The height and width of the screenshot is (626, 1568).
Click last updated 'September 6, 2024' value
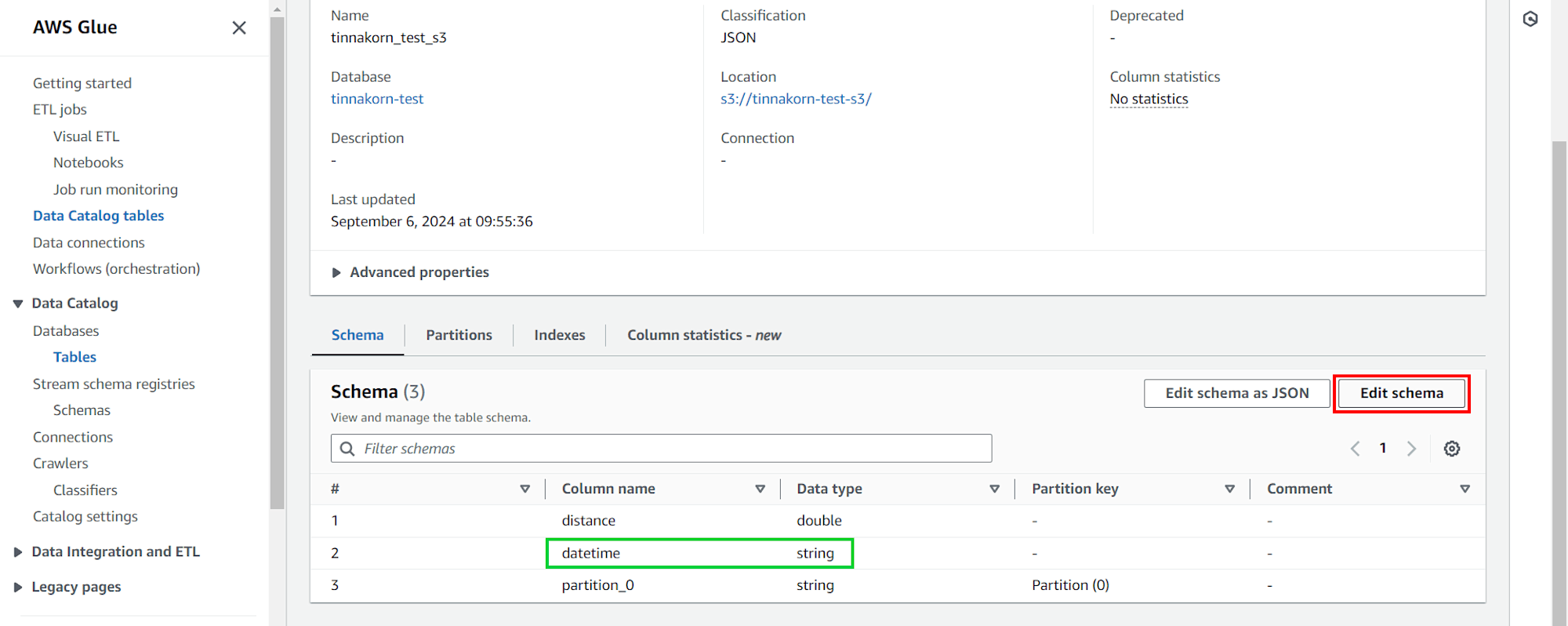point(432,221)
